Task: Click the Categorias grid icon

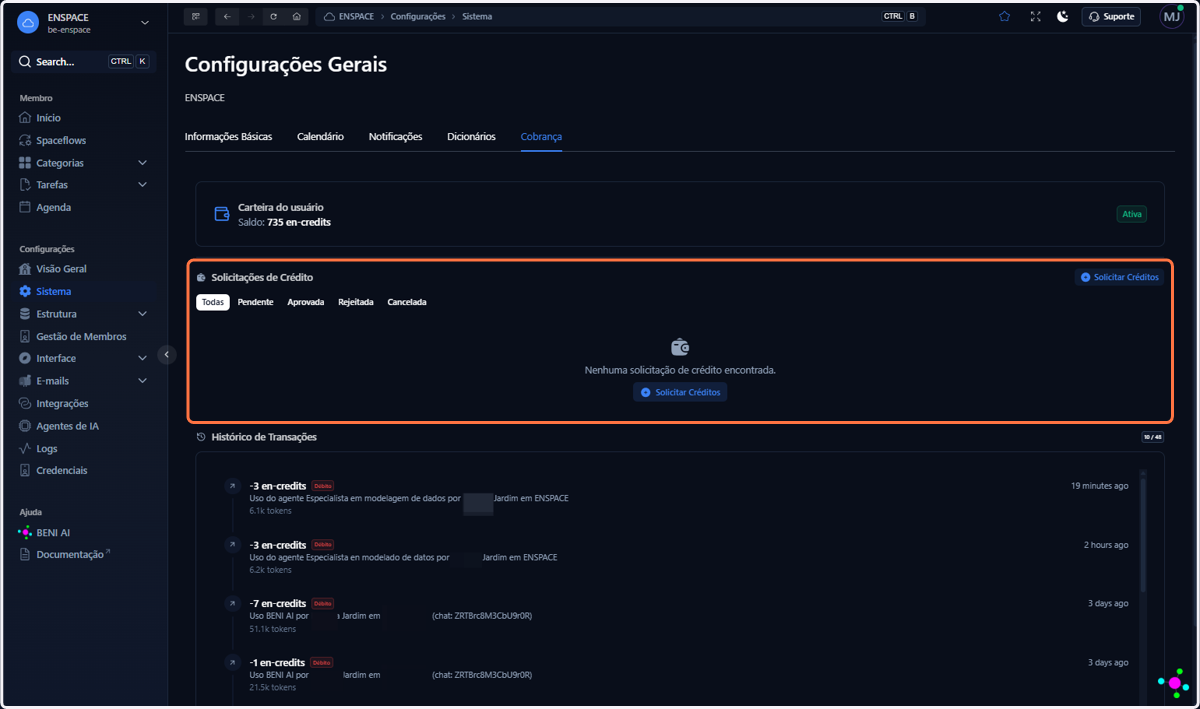Action: pos(26,163)
